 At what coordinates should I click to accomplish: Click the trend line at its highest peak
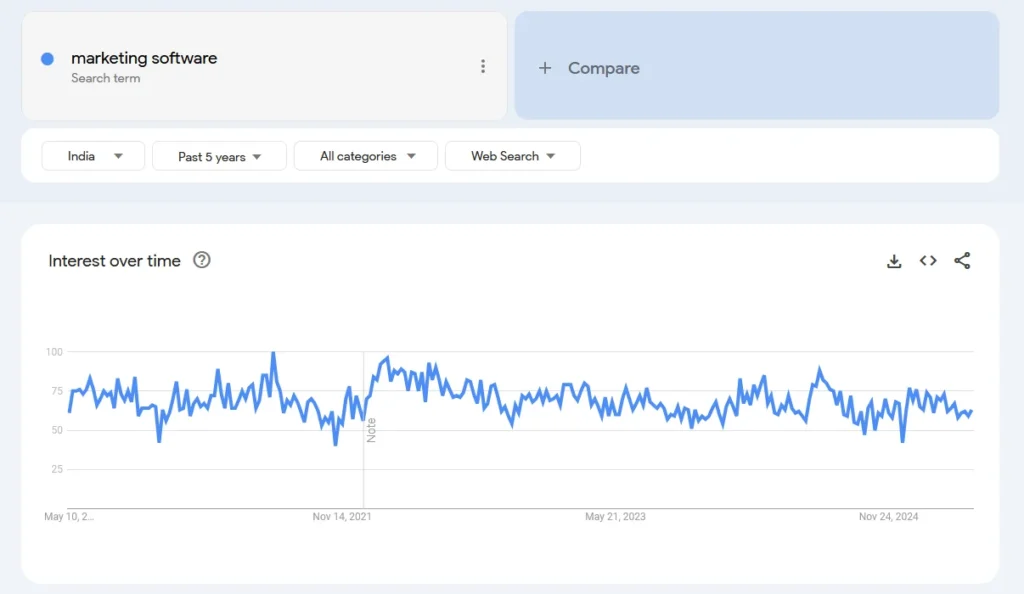pyautogui.click(x=273, y=352)
